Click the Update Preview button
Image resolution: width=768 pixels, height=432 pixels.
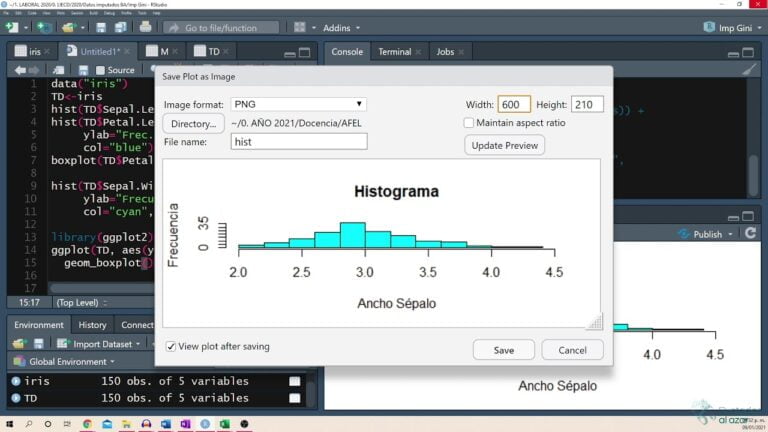504,146
